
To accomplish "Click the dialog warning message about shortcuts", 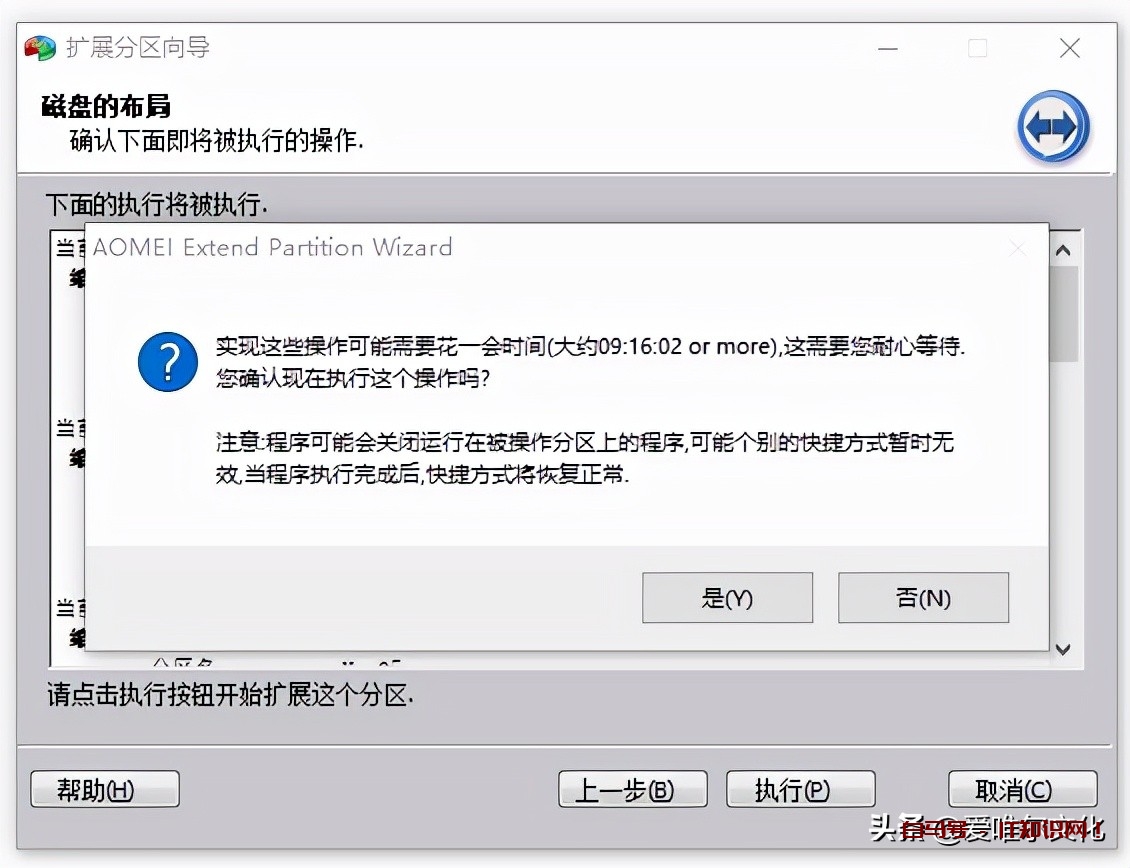I will (584, 458).
